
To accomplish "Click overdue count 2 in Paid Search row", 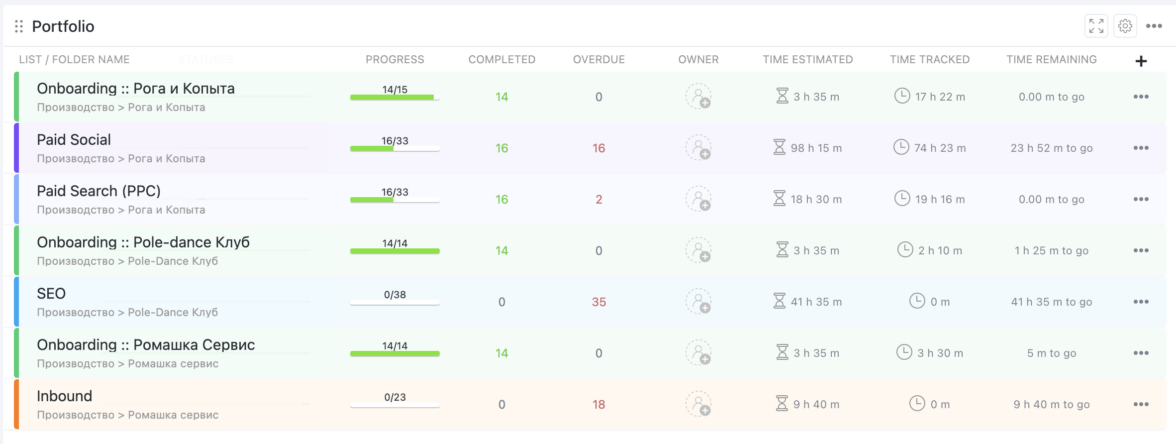I will click(x=598, y=200).
